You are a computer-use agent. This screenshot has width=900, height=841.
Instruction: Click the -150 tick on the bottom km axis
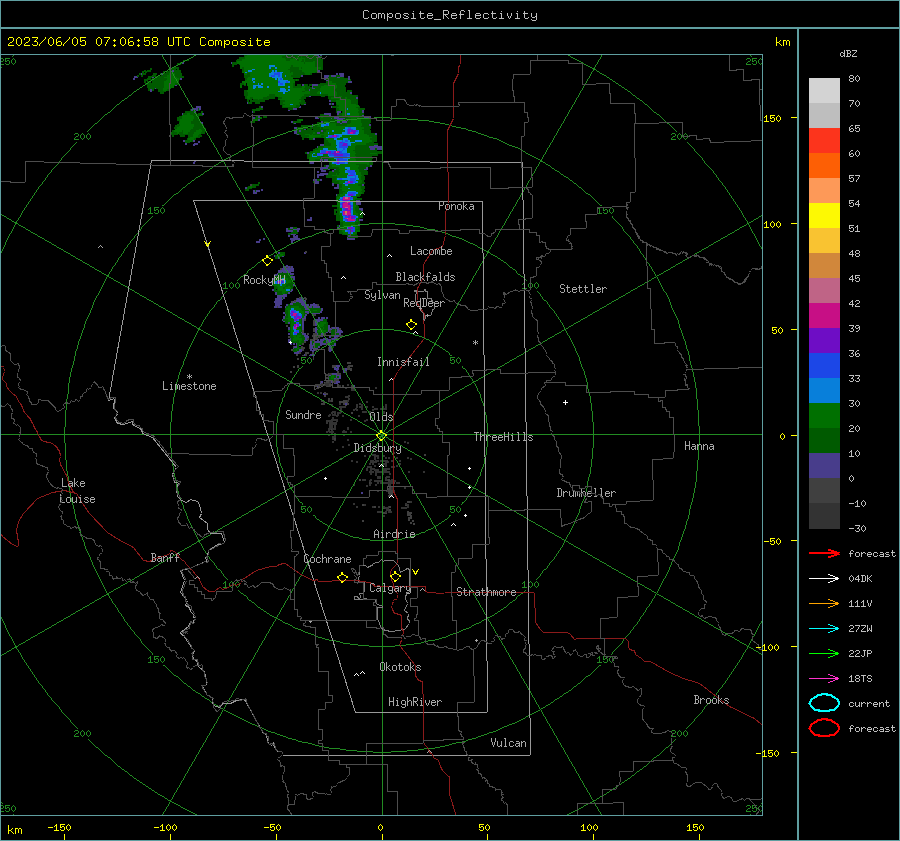(x=59, y=828)
